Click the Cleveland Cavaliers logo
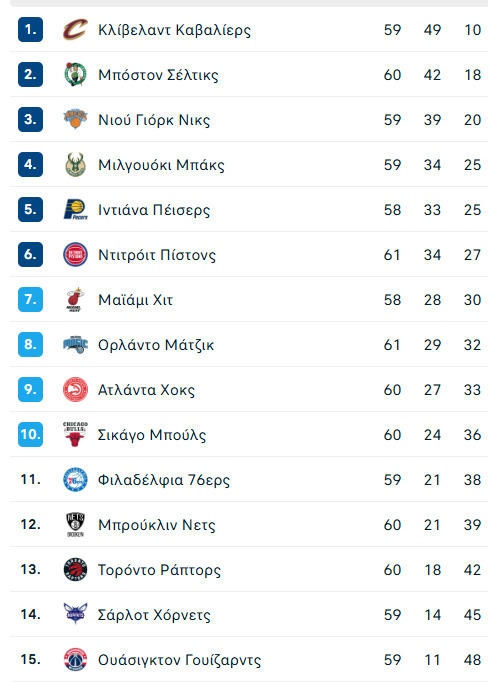 pos(75,30)
